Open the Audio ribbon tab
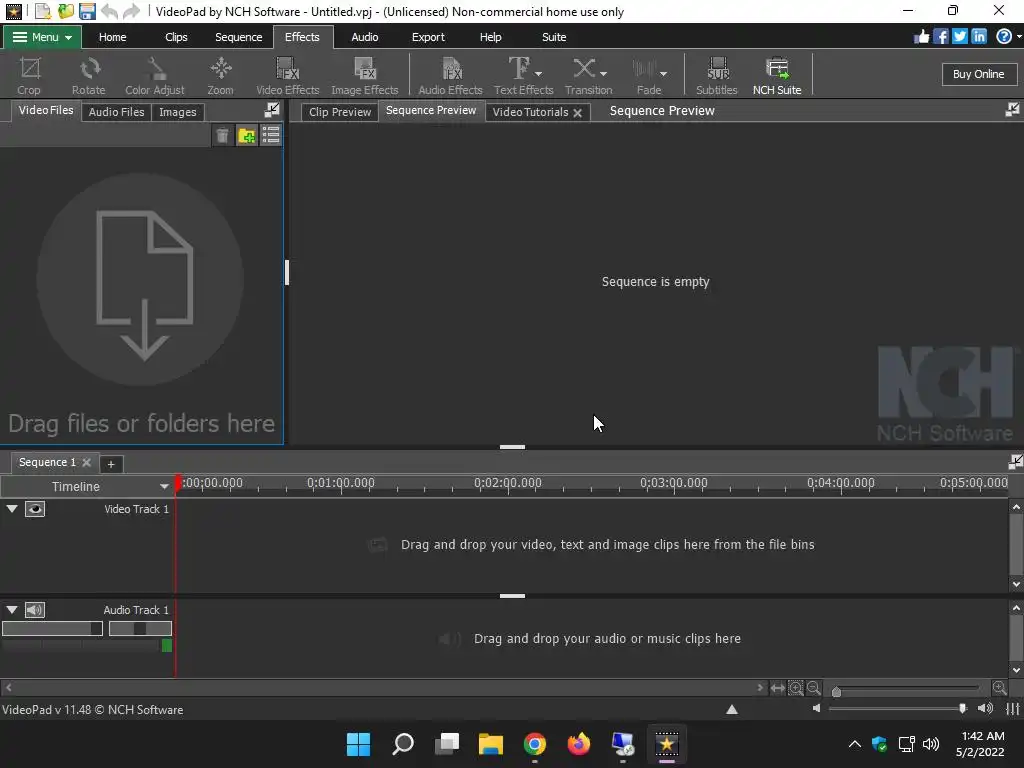 [364, 37]
